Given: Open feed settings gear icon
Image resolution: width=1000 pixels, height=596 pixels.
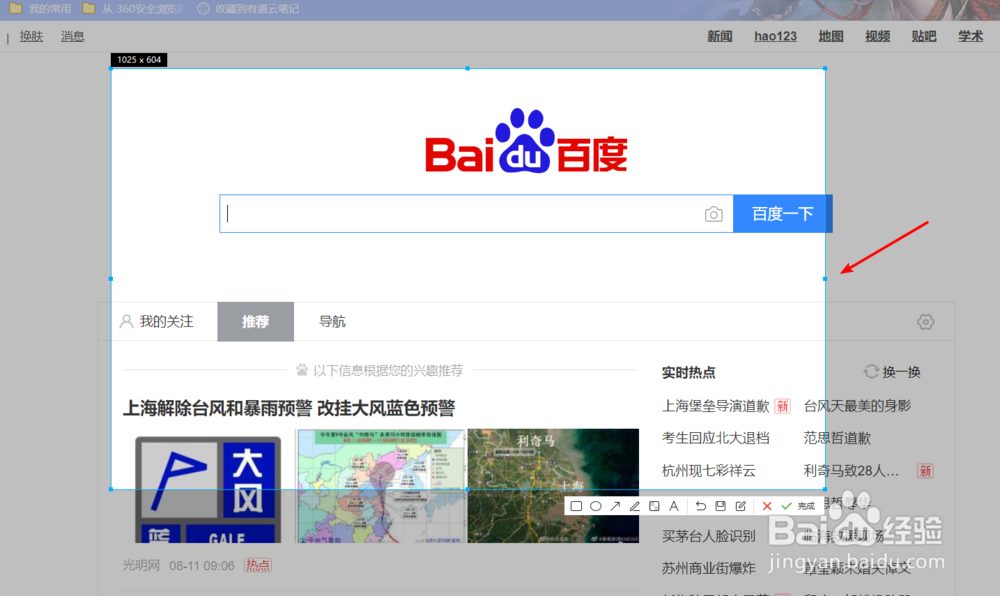Looking at the screenshot, I should pos(925,322).
